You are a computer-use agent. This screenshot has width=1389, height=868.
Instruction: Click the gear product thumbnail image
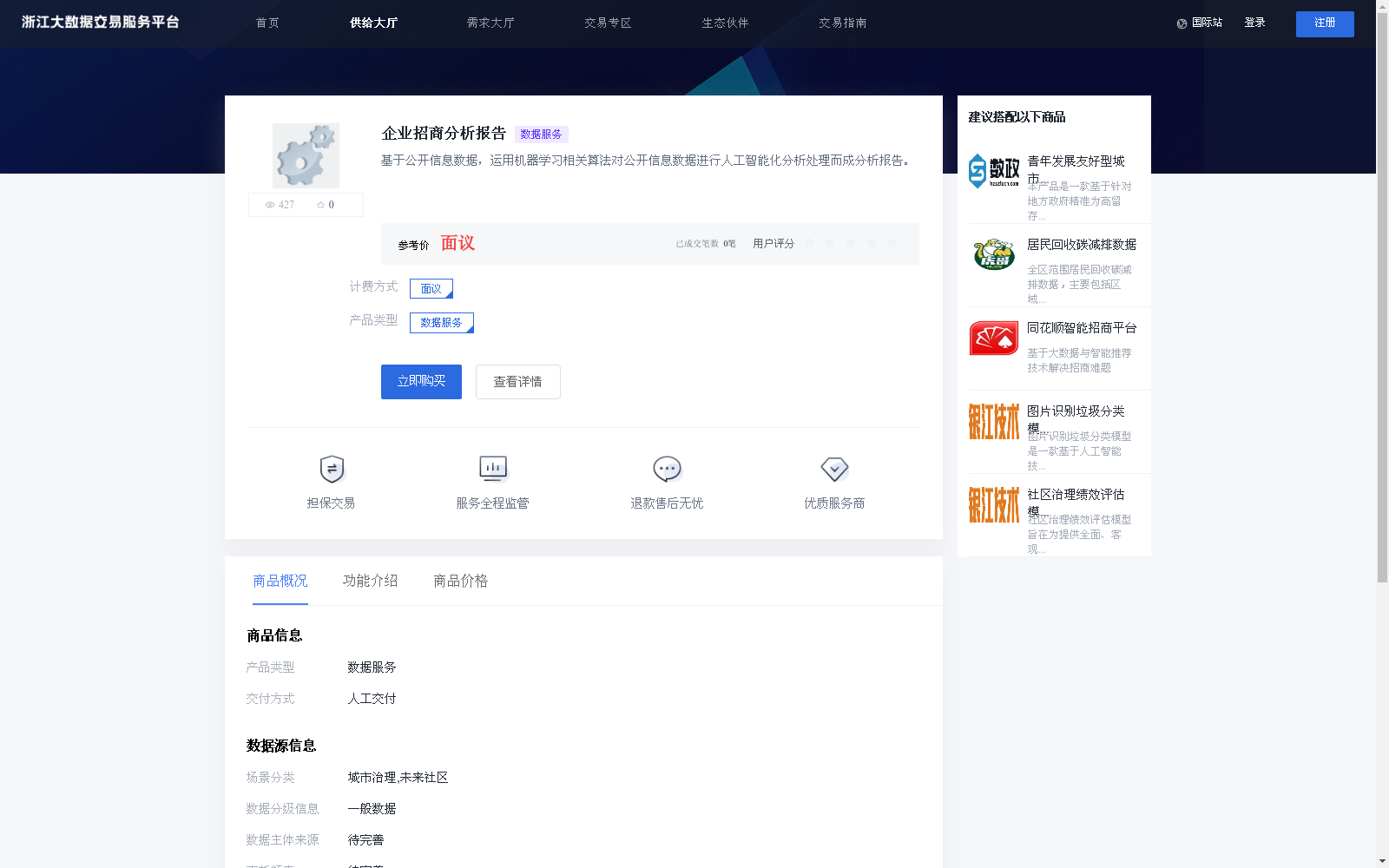click(x=306, y=155)
